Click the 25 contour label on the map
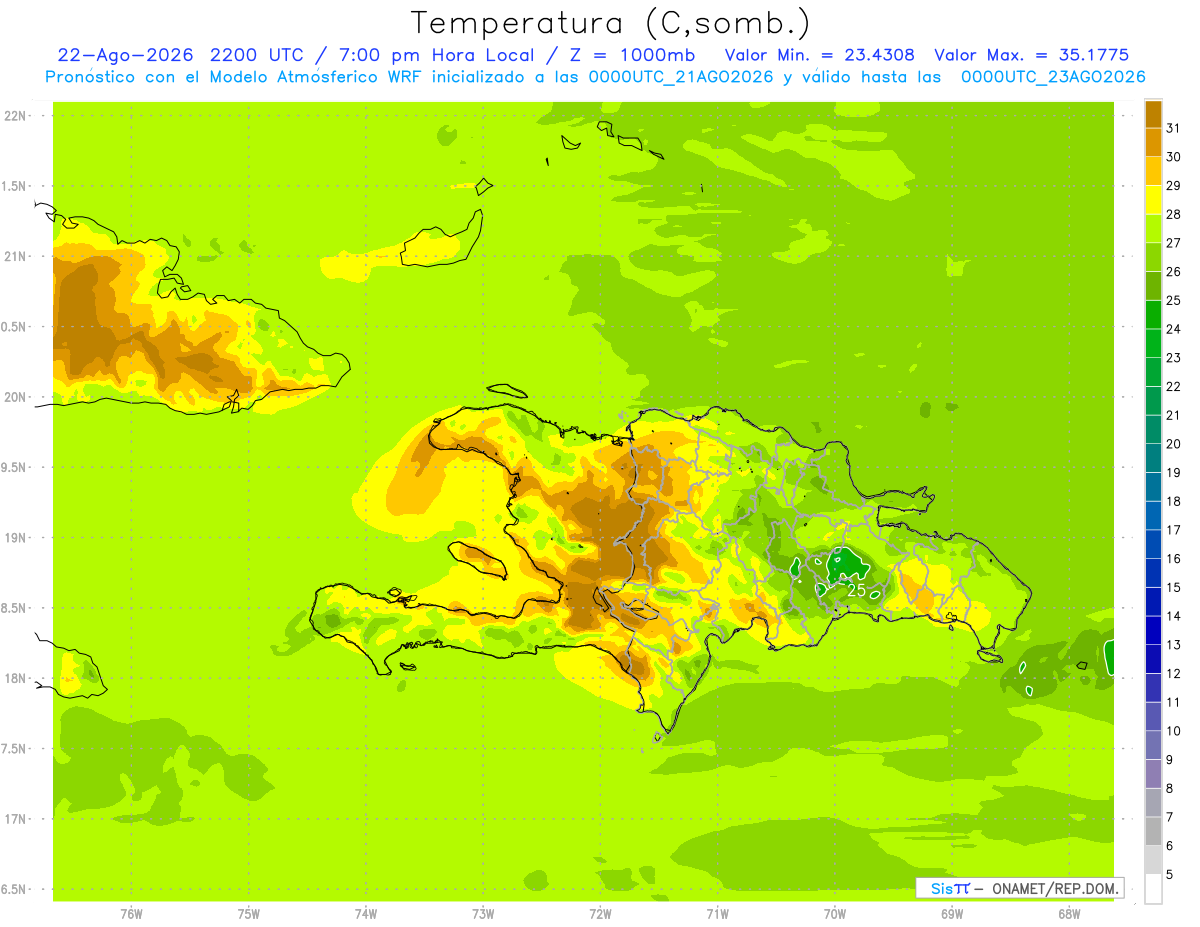1200x927 pixels. [x=856, y=590]
